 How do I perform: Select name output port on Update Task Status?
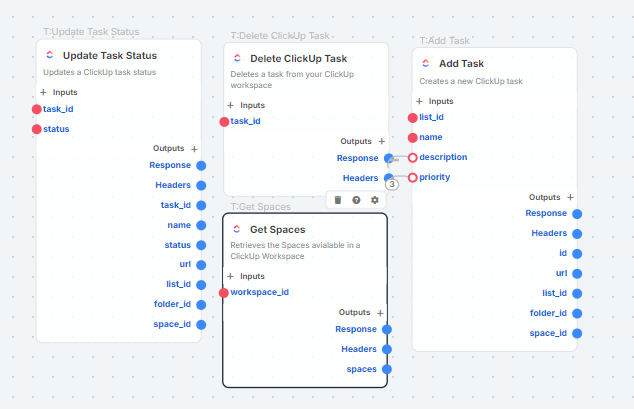tap(201, 225)
